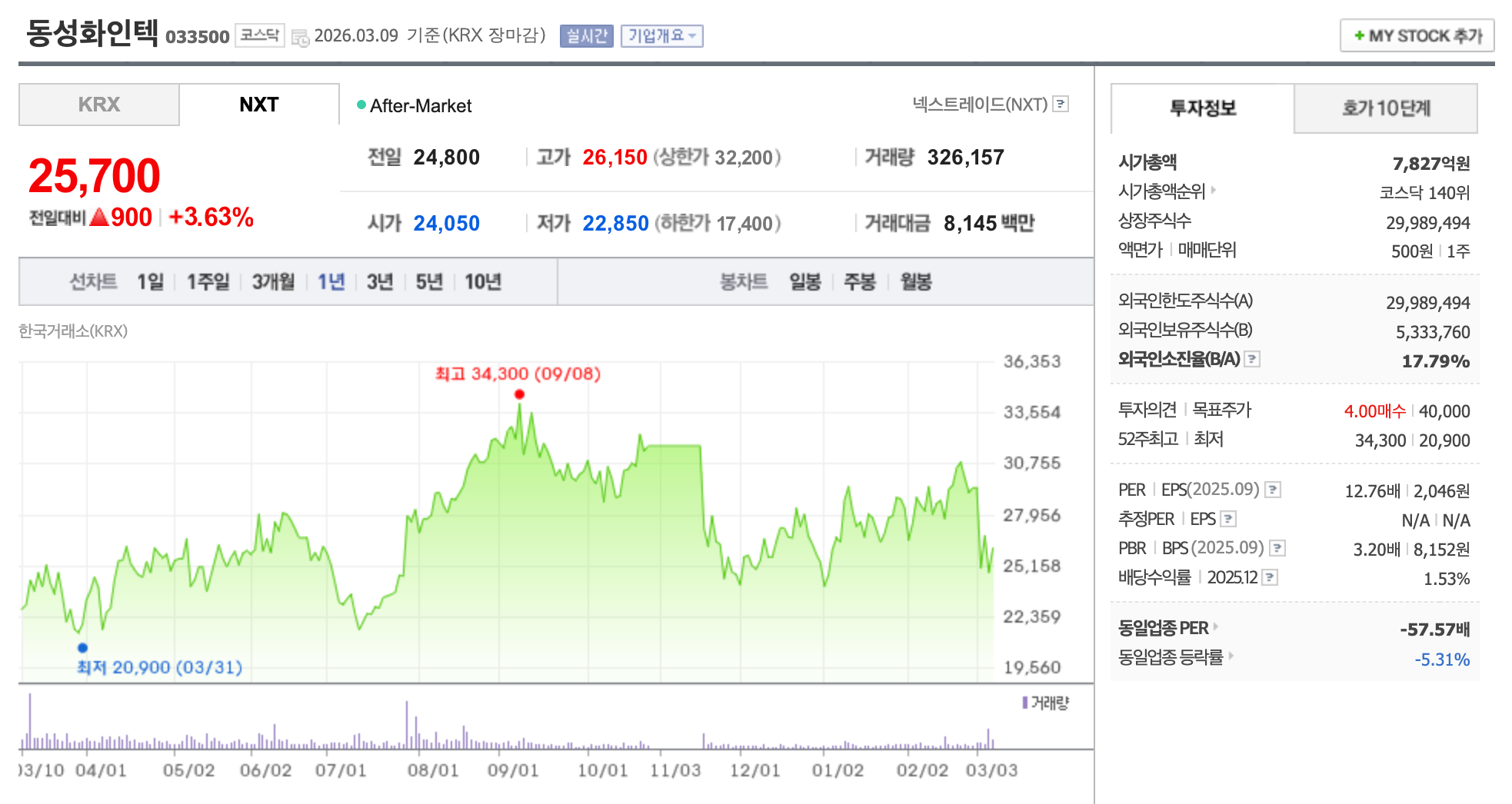
Task: Select the 5년 line chart period
Action: tap(429, 282)
